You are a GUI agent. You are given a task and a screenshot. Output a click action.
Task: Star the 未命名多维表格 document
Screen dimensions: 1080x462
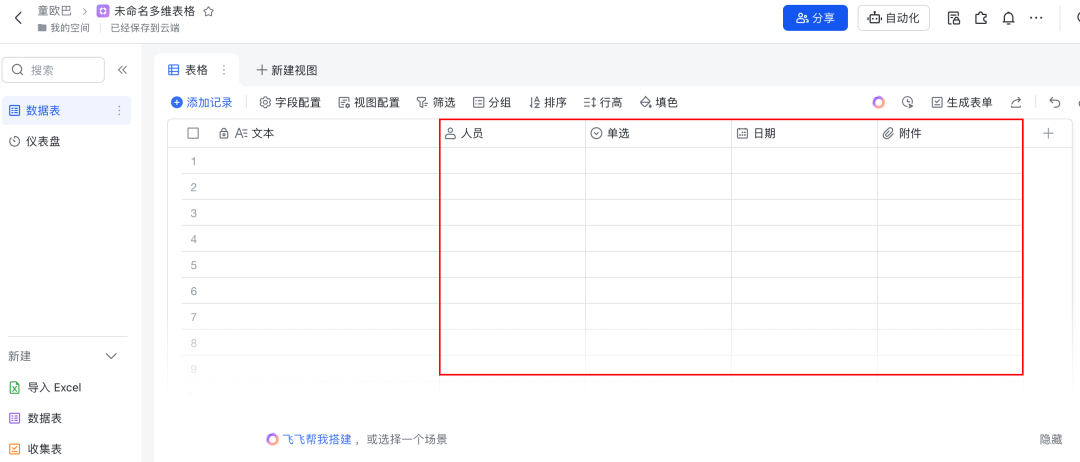pos(209,11)
